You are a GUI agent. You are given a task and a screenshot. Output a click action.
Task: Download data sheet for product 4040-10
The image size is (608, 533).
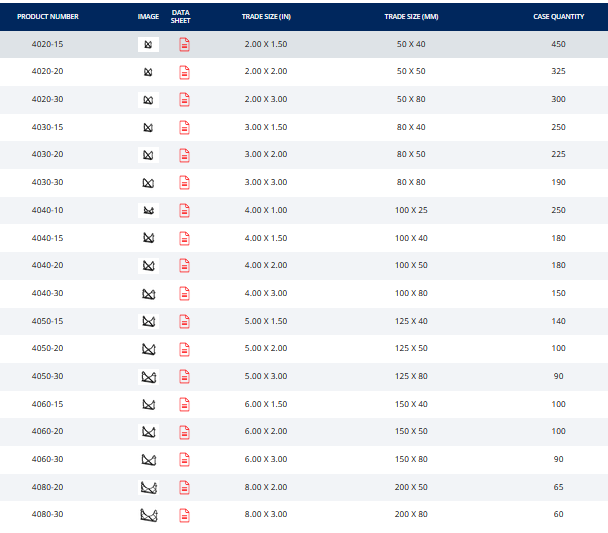click(184, 210)
